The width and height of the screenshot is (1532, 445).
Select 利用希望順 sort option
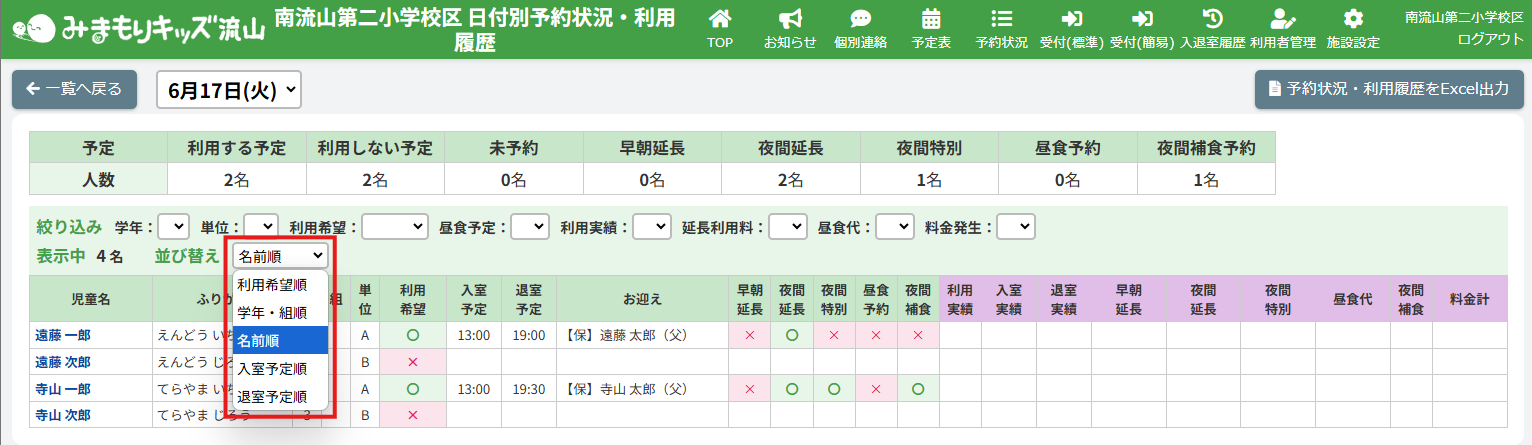tap(280, 284)
